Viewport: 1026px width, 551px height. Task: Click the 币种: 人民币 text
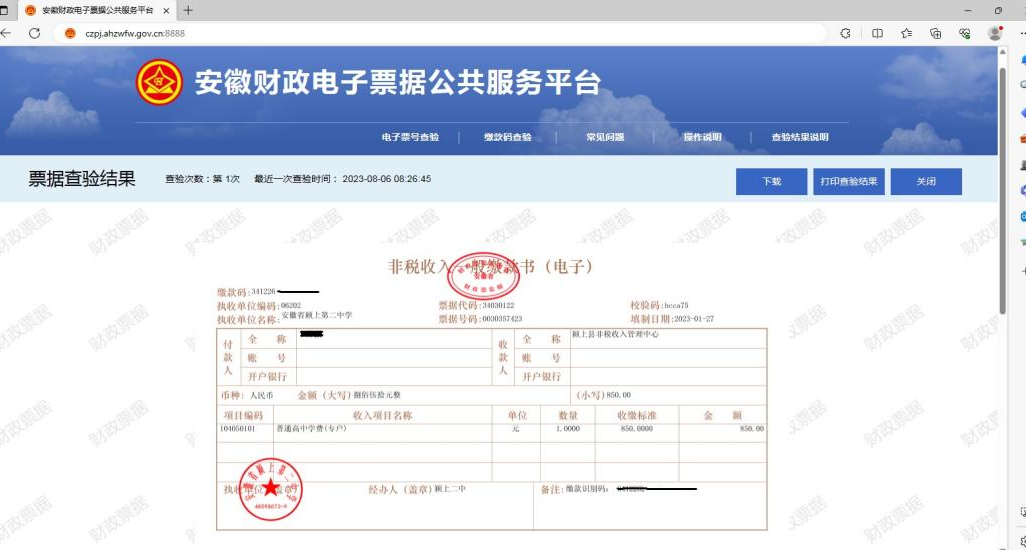tap(247, 395)
